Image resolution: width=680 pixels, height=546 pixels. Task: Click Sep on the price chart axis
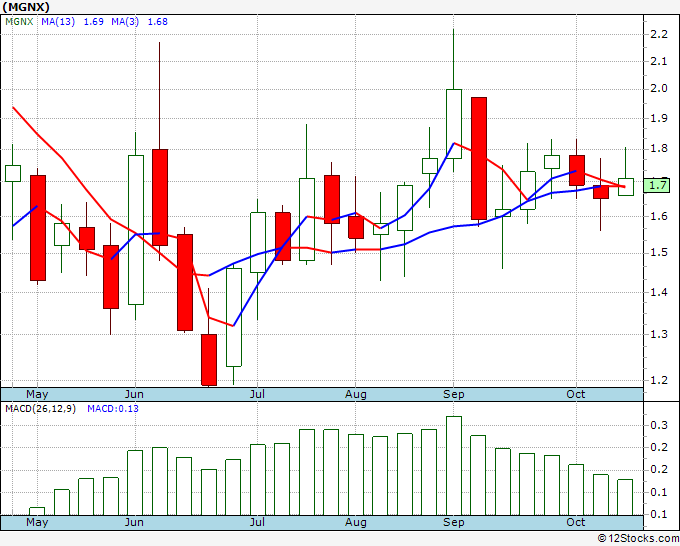coord(454,394)
